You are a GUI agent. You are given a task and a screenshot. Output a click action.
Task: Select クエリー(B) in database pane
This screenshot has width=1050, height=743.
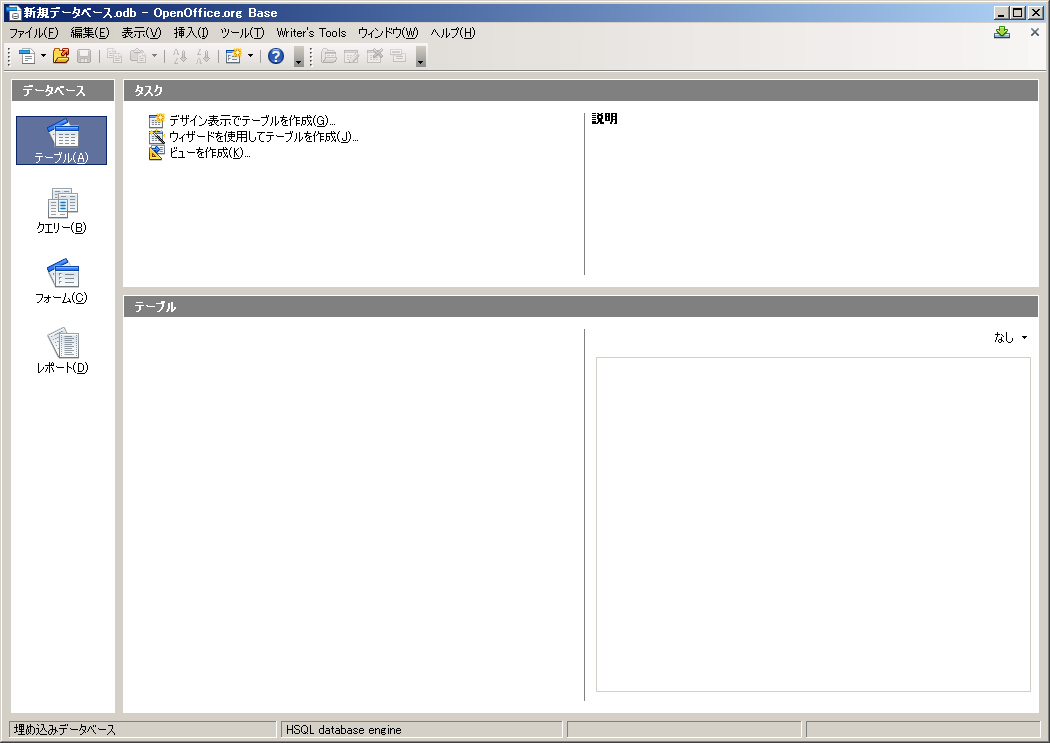(62, 210)
